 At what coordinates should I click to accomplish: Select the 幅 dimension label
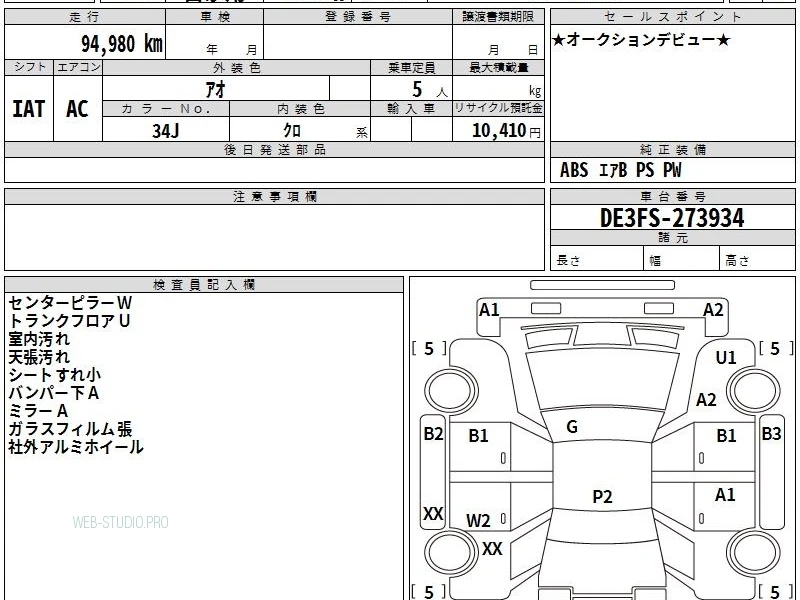click(x=655, y=261)
